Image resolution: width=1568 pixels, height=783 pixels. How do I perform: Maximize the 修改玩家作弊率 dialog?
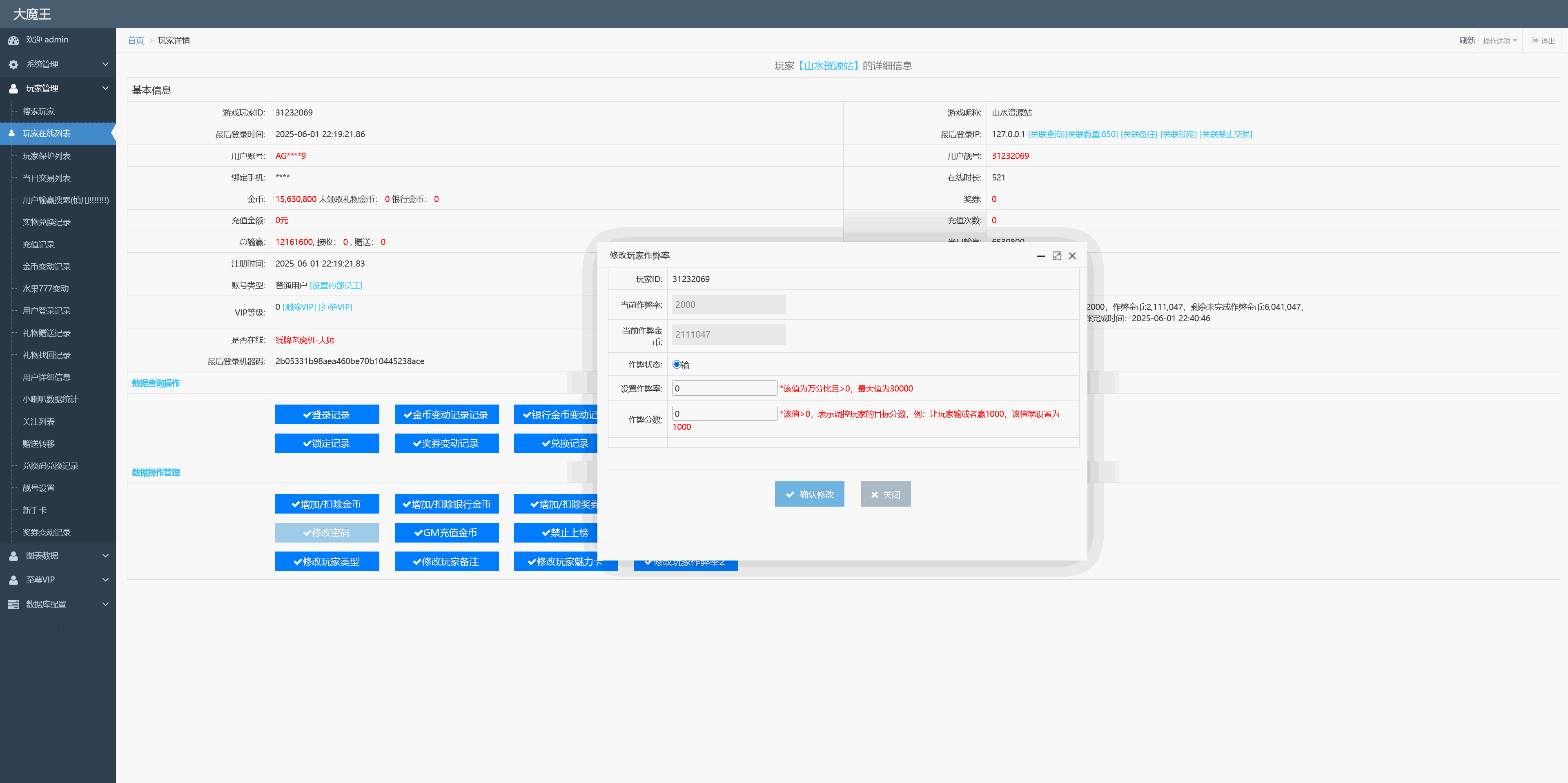1057,256
